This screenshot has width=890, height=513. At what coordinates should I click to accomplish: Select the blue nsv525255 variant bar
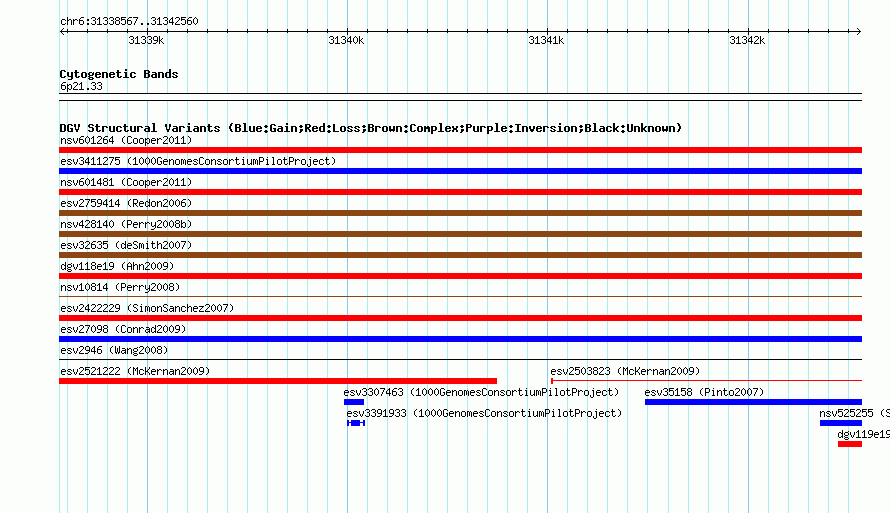pos(841,423)
